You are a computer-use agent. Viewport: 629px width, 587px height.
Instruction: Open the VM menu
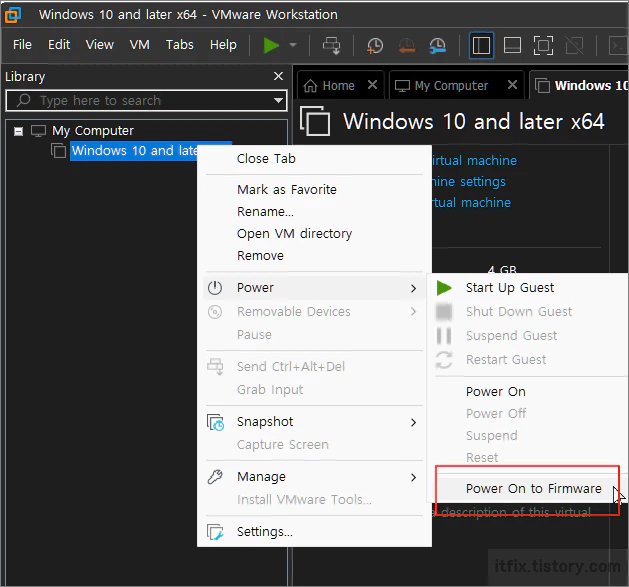pos(140,45)
